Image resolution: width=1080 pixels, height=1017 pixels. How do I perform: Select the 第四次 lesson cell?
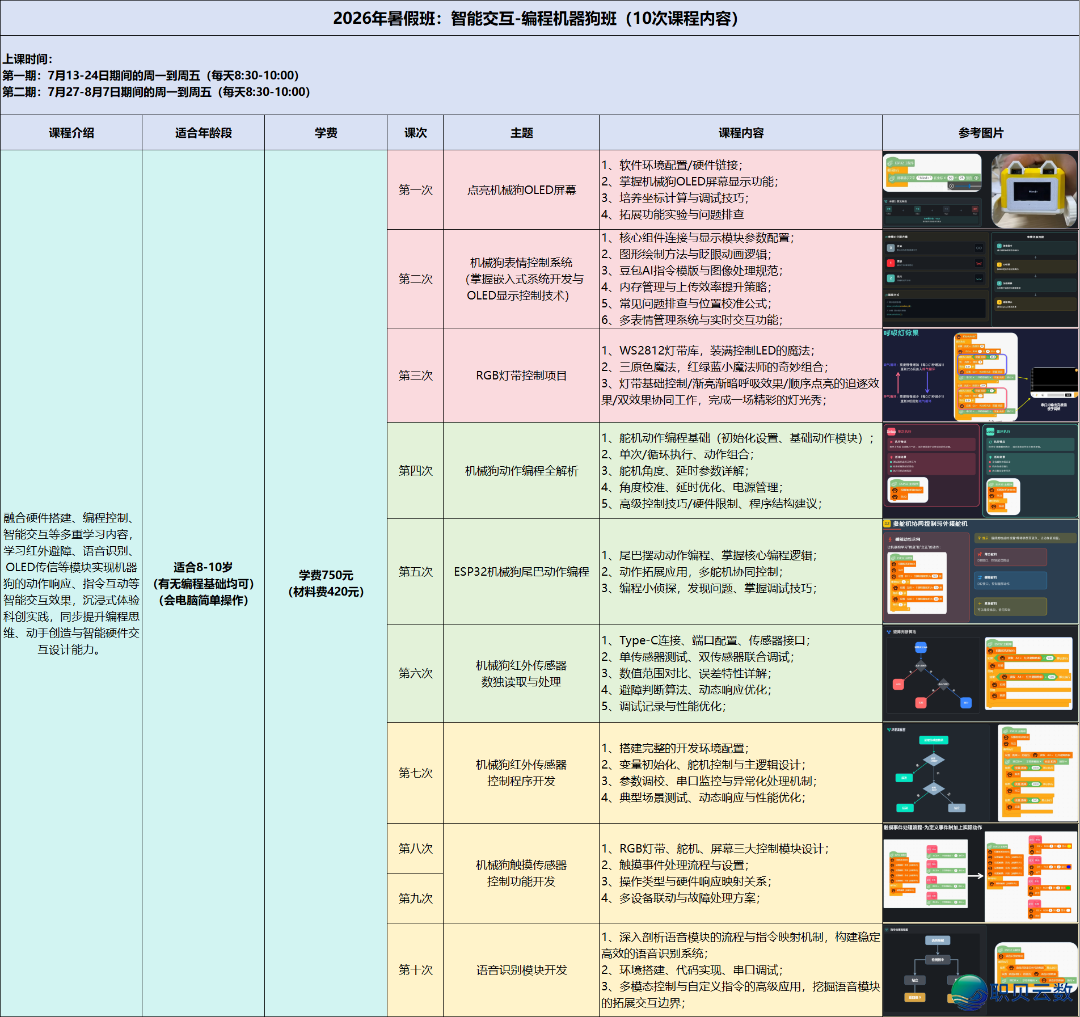point(415,470)
